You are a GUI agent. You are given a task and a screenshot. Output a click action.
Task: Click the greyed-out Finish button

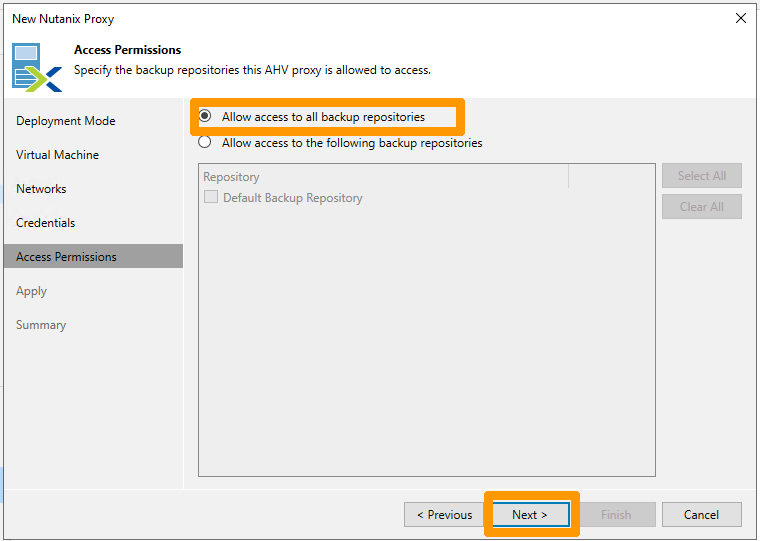616,514
